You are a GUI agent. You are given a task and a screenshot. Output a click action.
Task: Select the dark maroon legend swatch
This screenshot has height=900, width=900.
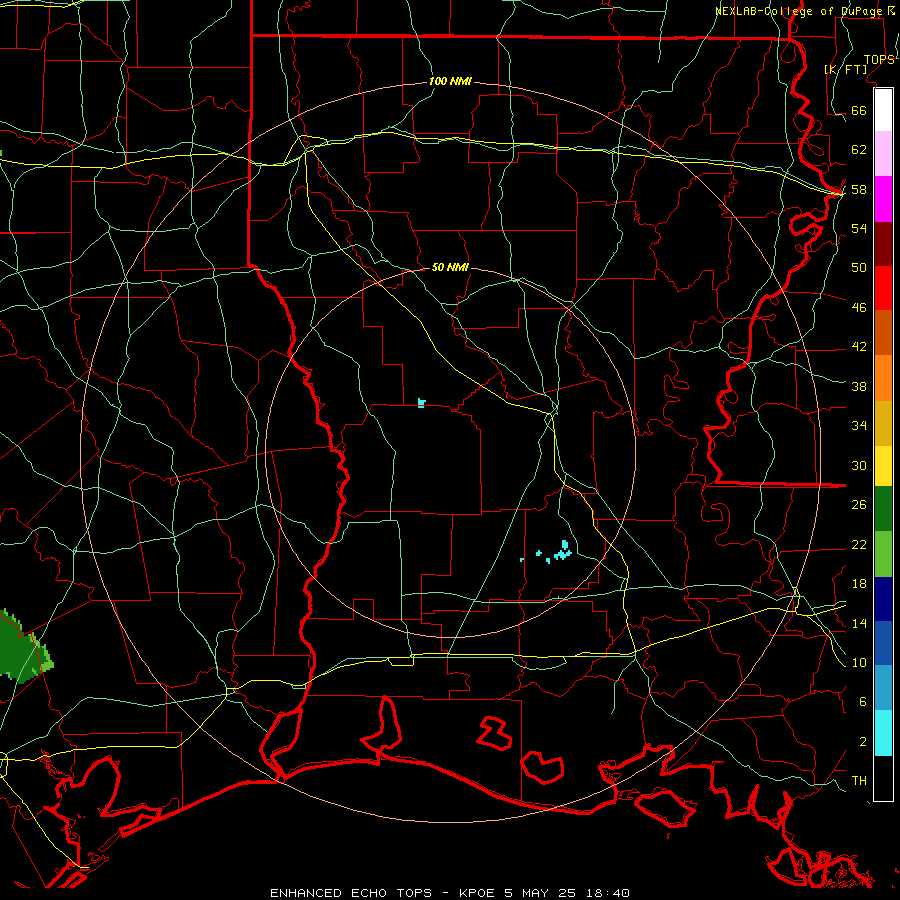pos(883,245)
